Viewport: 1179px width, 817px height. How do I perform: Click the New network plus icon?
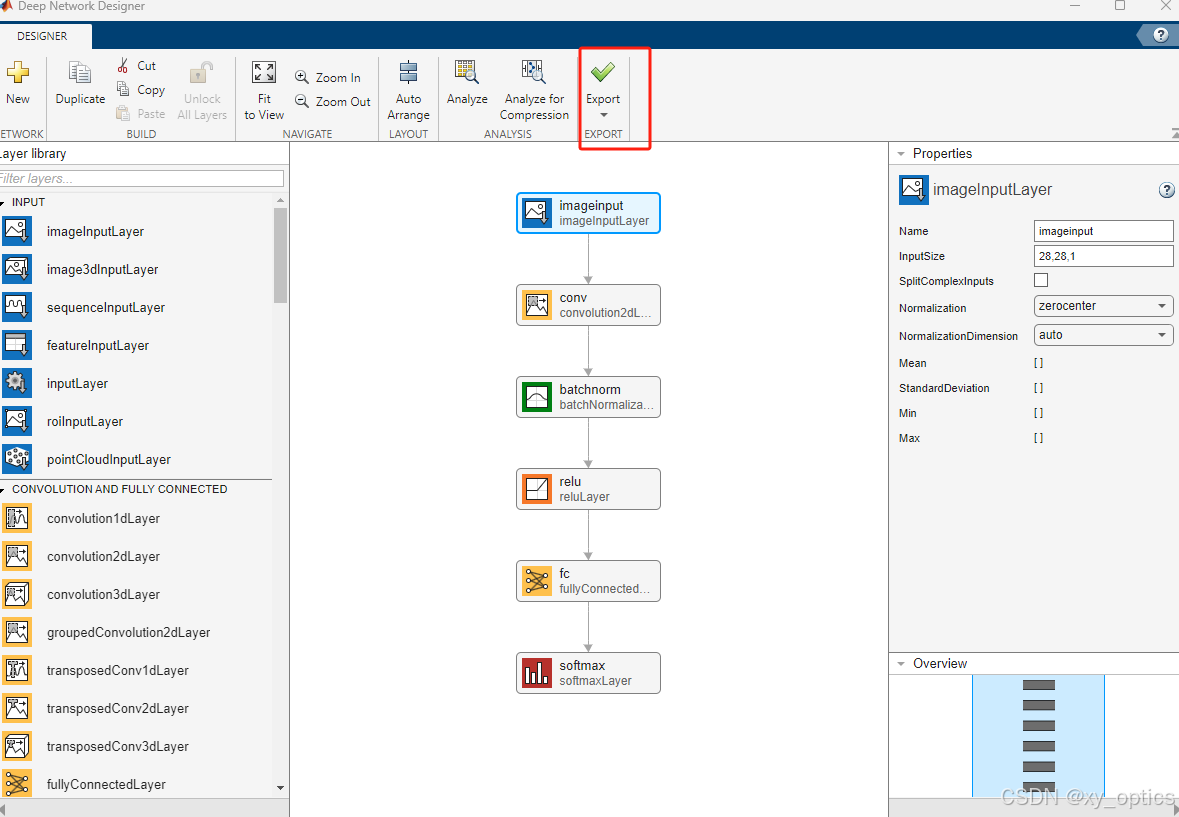point(17,72)
